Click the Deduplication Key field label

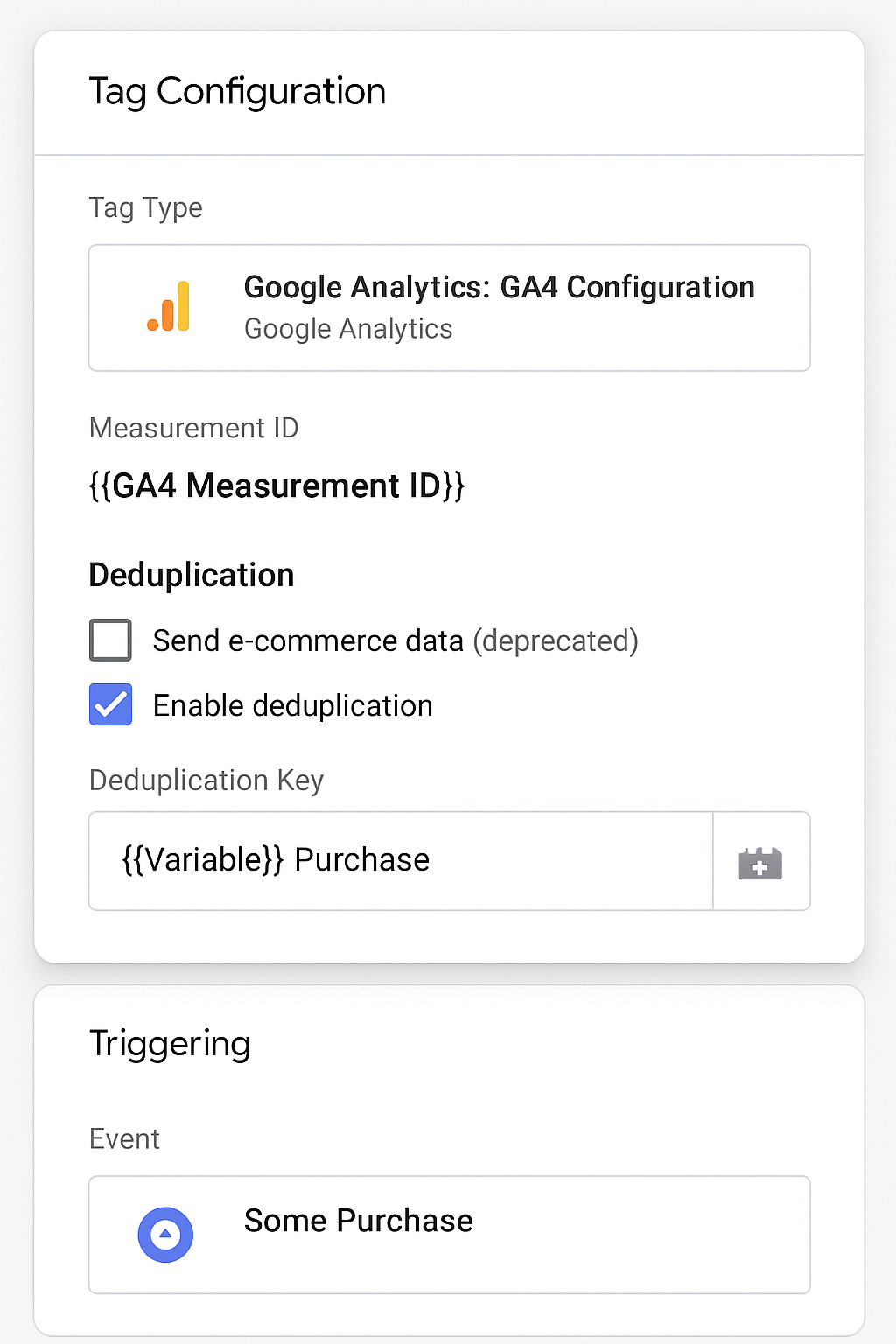pyautogui.click(x=206, y=780)
